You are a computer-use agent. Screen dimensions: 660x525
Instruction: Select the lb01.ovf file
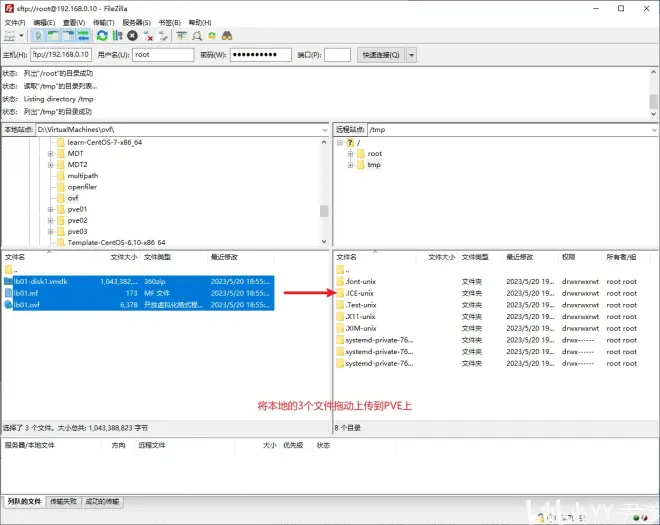pyautogui.click(x=139, y=305)
